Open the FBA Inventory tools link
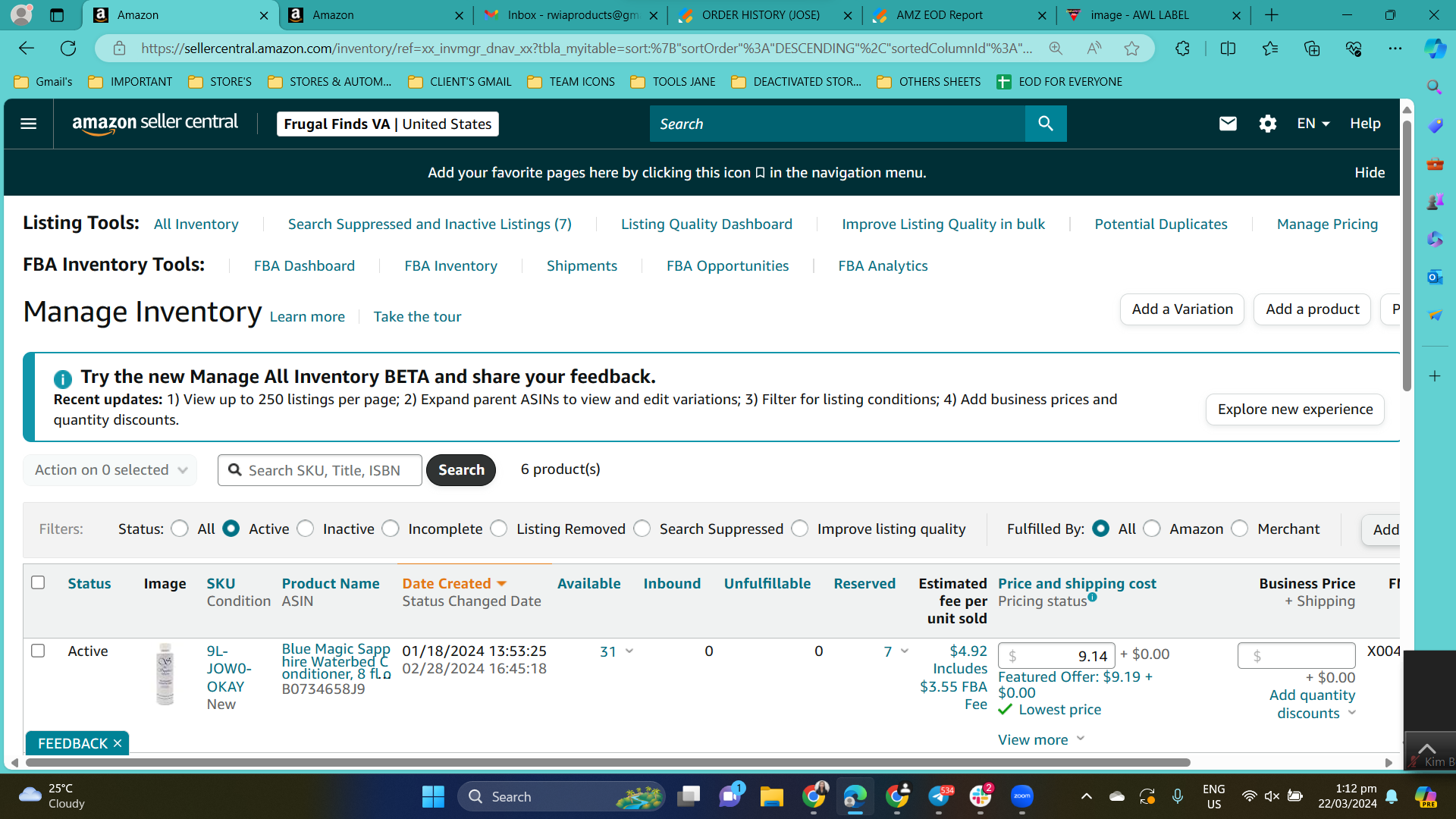The image size is (1456, 819). click(x=450, y=265)
